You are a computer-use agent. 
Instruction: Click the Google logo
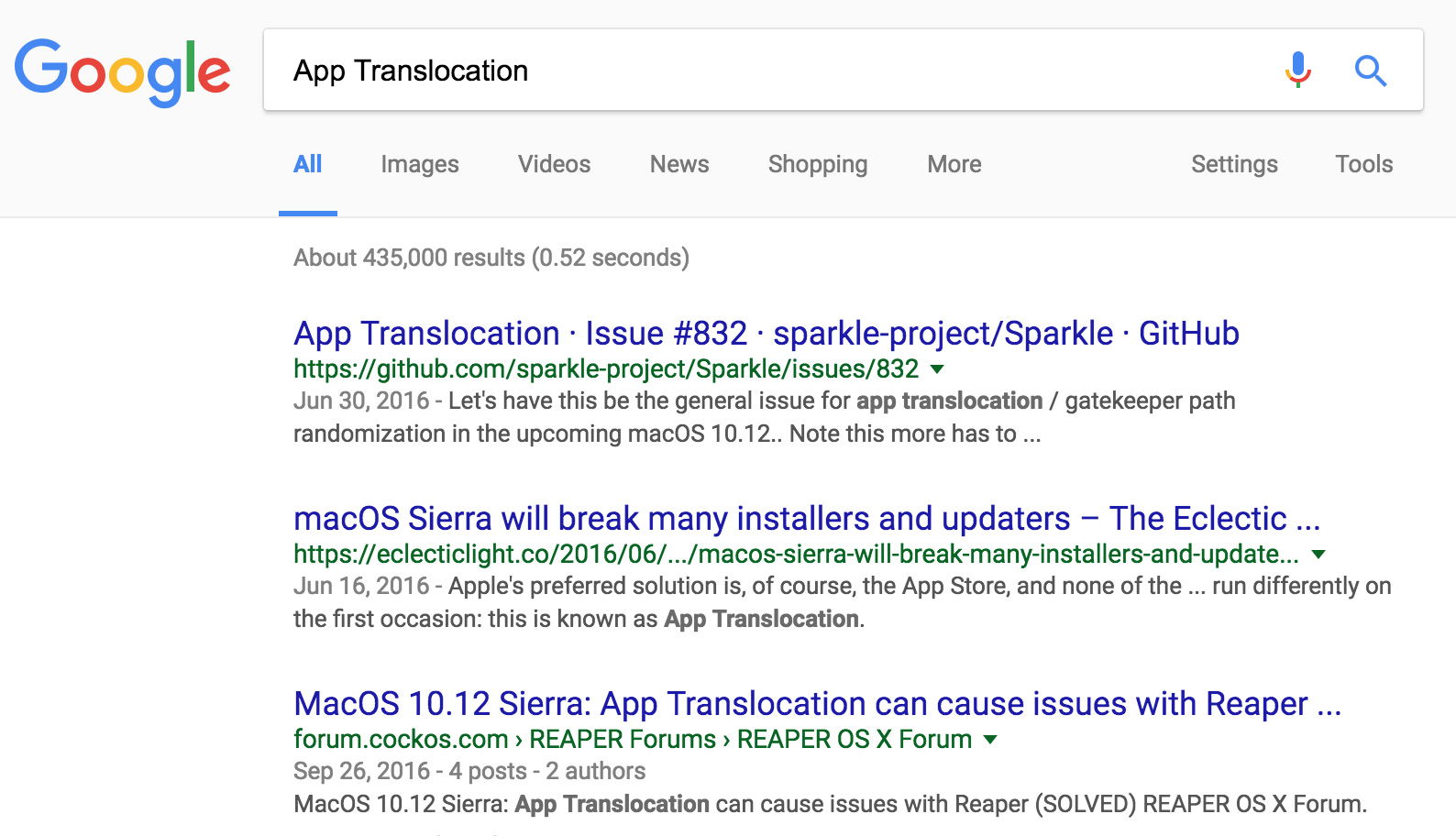(x=122, y=72)
